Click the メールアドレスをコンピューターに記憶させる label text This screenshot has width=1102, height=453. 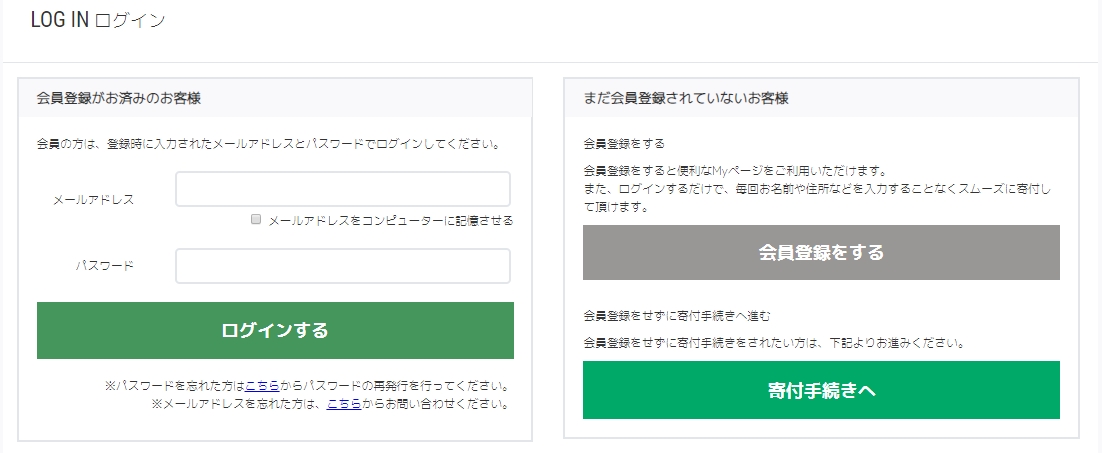tap(391, 220)
